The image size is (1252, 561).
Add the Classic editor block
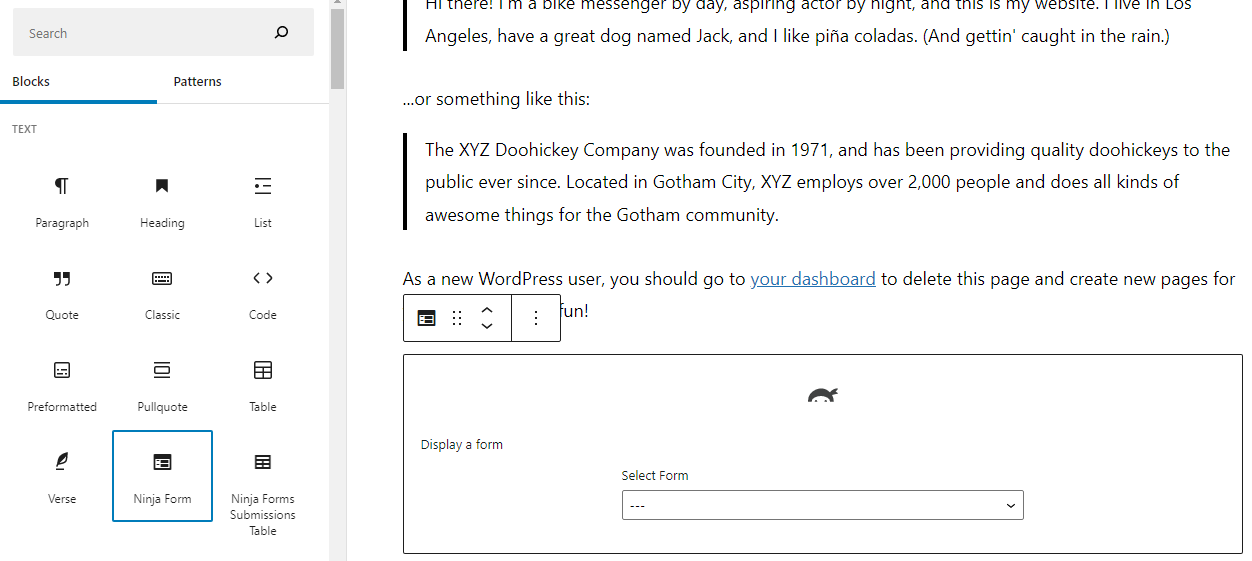(162, 292)
